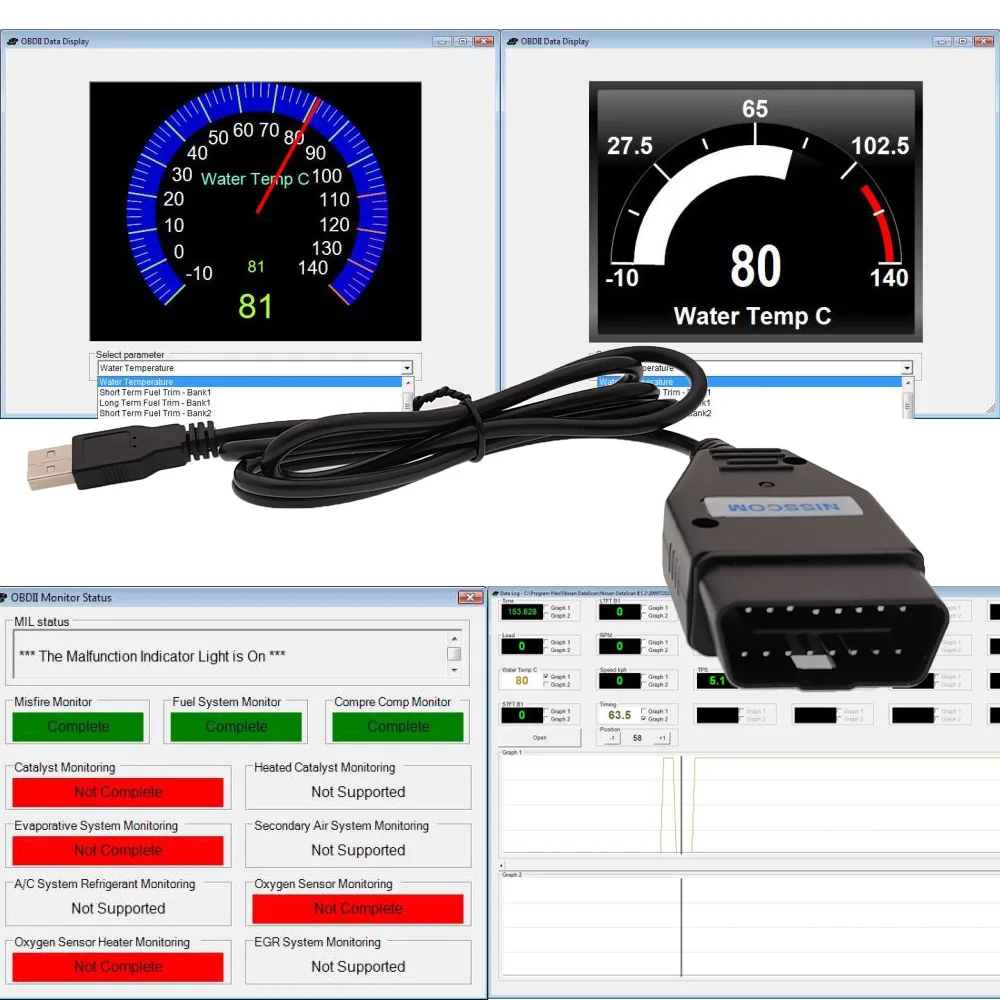
Task: Click the Position -1 button
Action: [x=614, y=738]
